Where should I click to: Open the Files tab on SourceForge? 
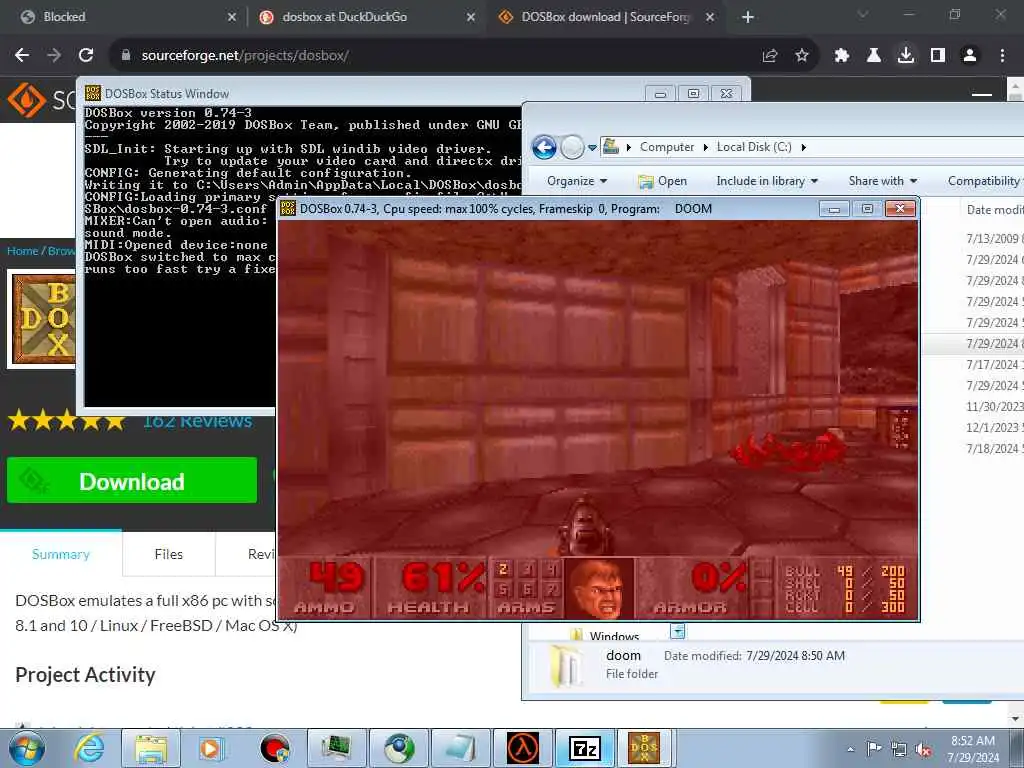click(168, 554)
